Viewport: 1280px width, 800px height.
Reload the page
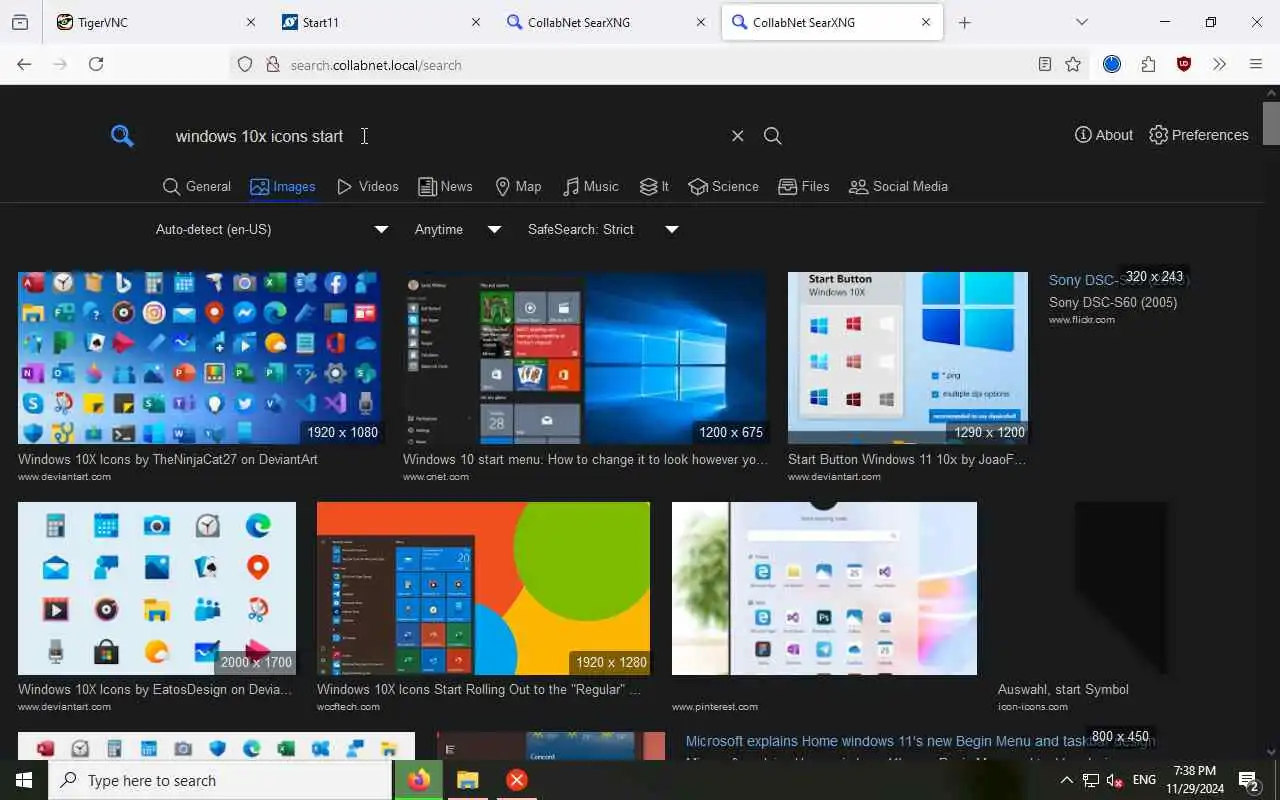click(96, 64)
